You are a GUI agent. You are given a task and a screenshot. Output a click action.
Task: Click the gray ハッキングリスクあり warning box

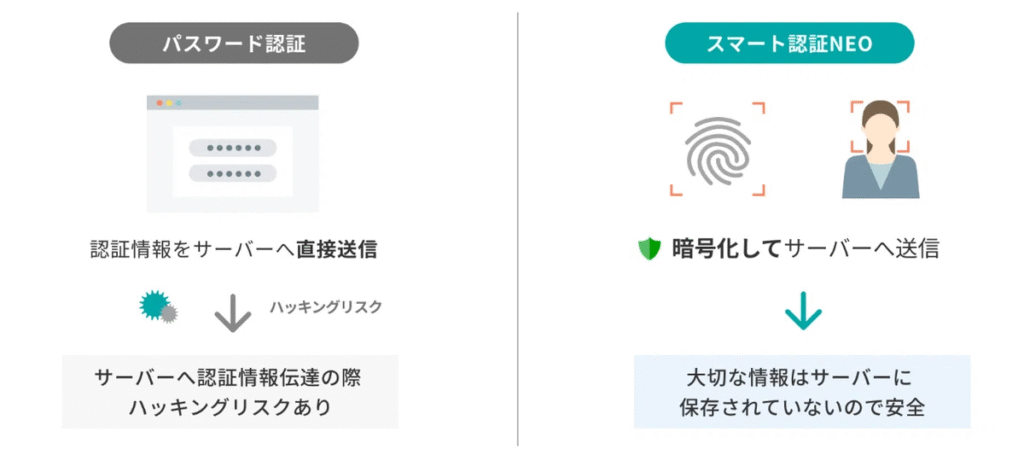(229, 392)
